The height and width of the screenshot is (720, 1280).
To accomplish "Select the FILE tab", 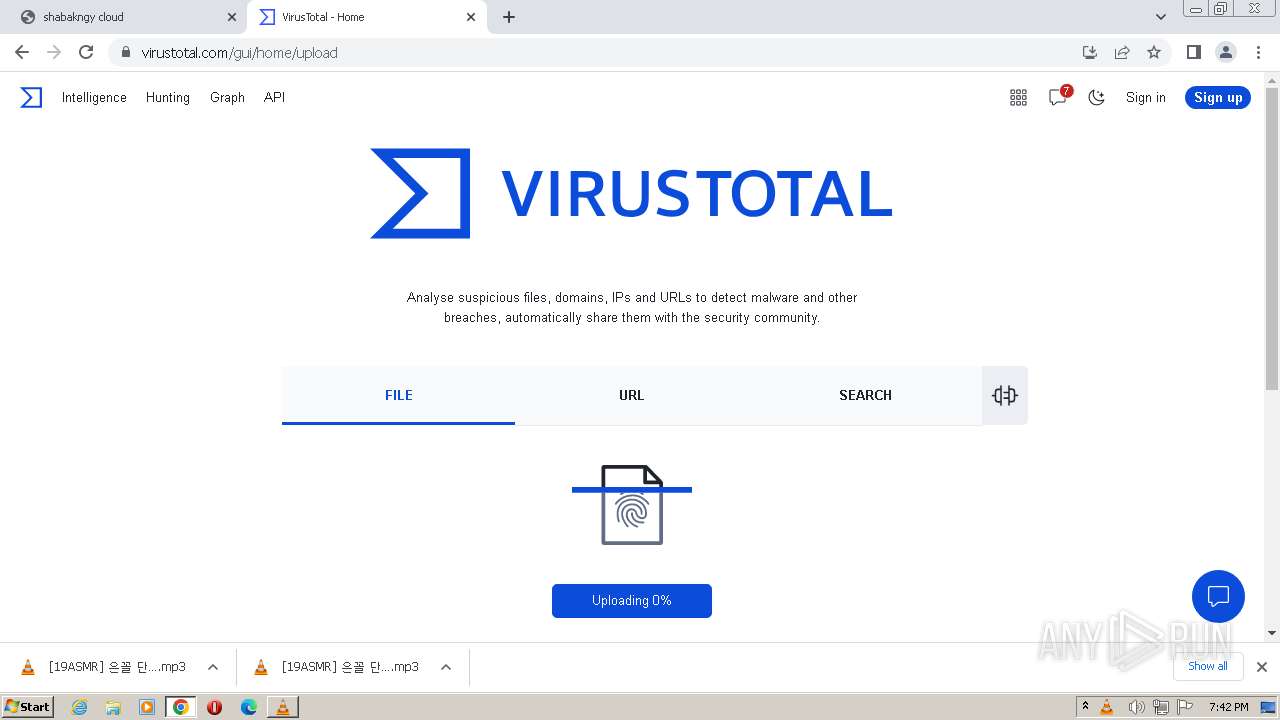I will pos(398,395).
